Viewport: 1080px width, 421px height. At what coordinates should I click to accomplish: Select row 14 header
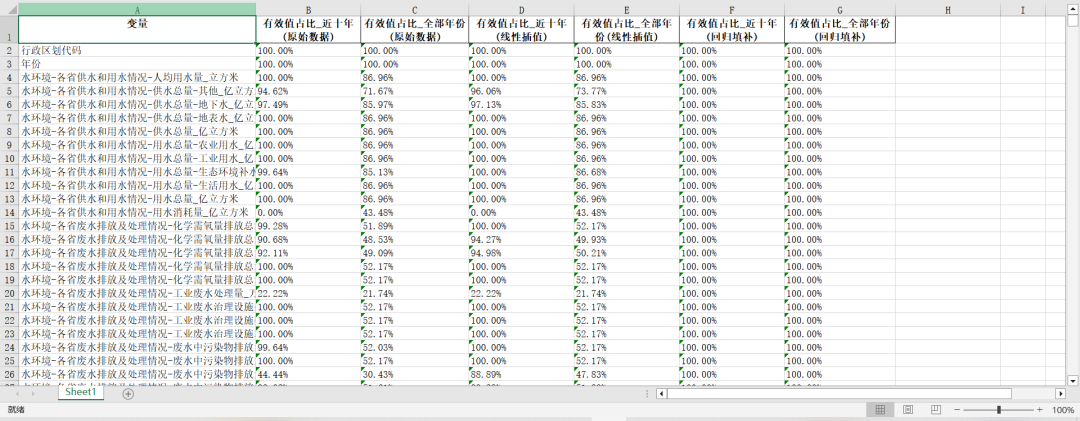pos(9,212)
